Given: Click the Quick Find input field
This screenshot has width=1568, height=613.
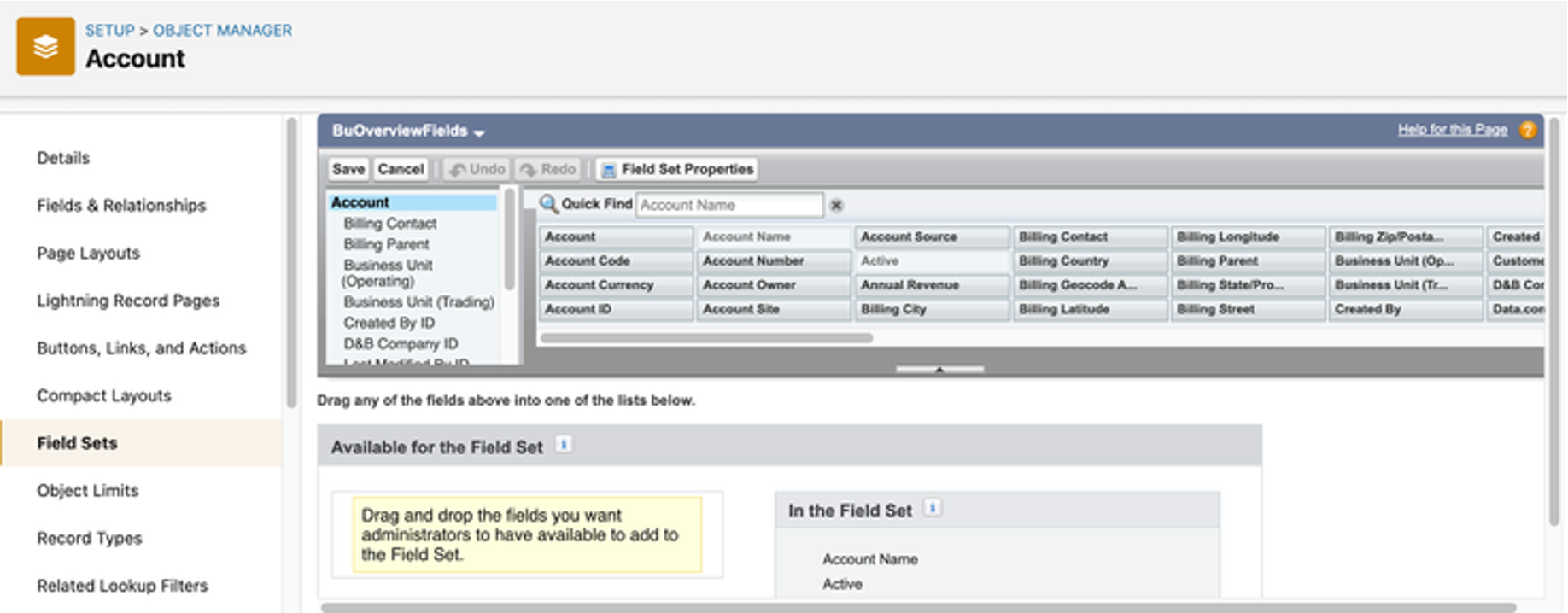Looking at the screenshot, I should pos(729,205).
